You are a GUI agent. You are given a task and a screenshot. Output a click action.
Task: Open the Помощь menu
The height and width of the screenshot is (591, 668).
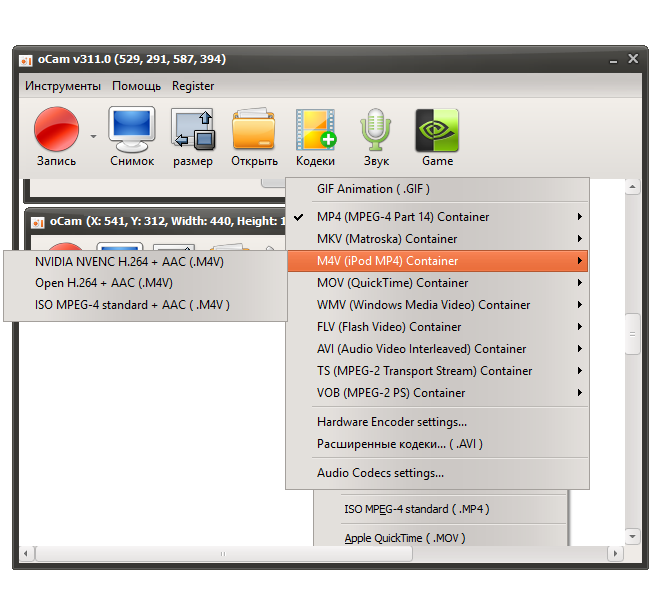136,86
